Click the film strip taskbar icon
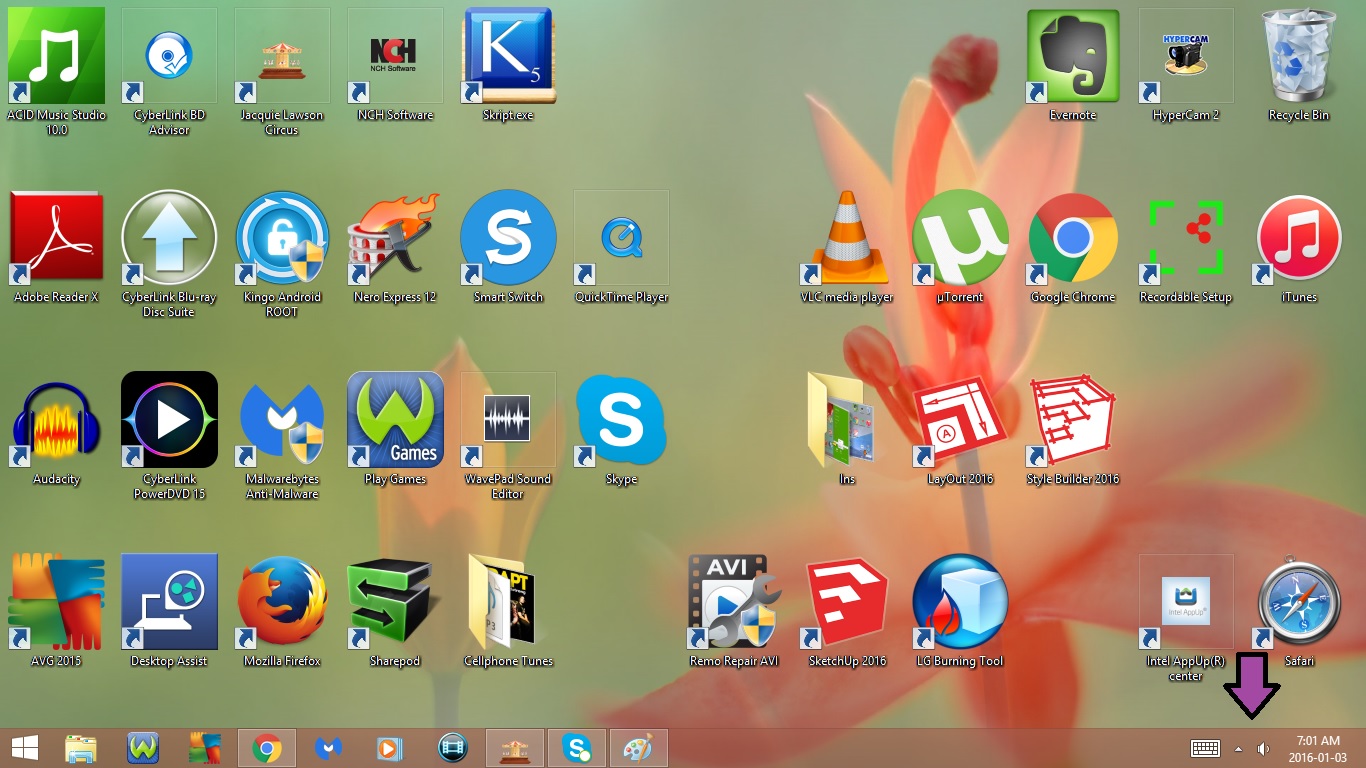 (453, 748)
